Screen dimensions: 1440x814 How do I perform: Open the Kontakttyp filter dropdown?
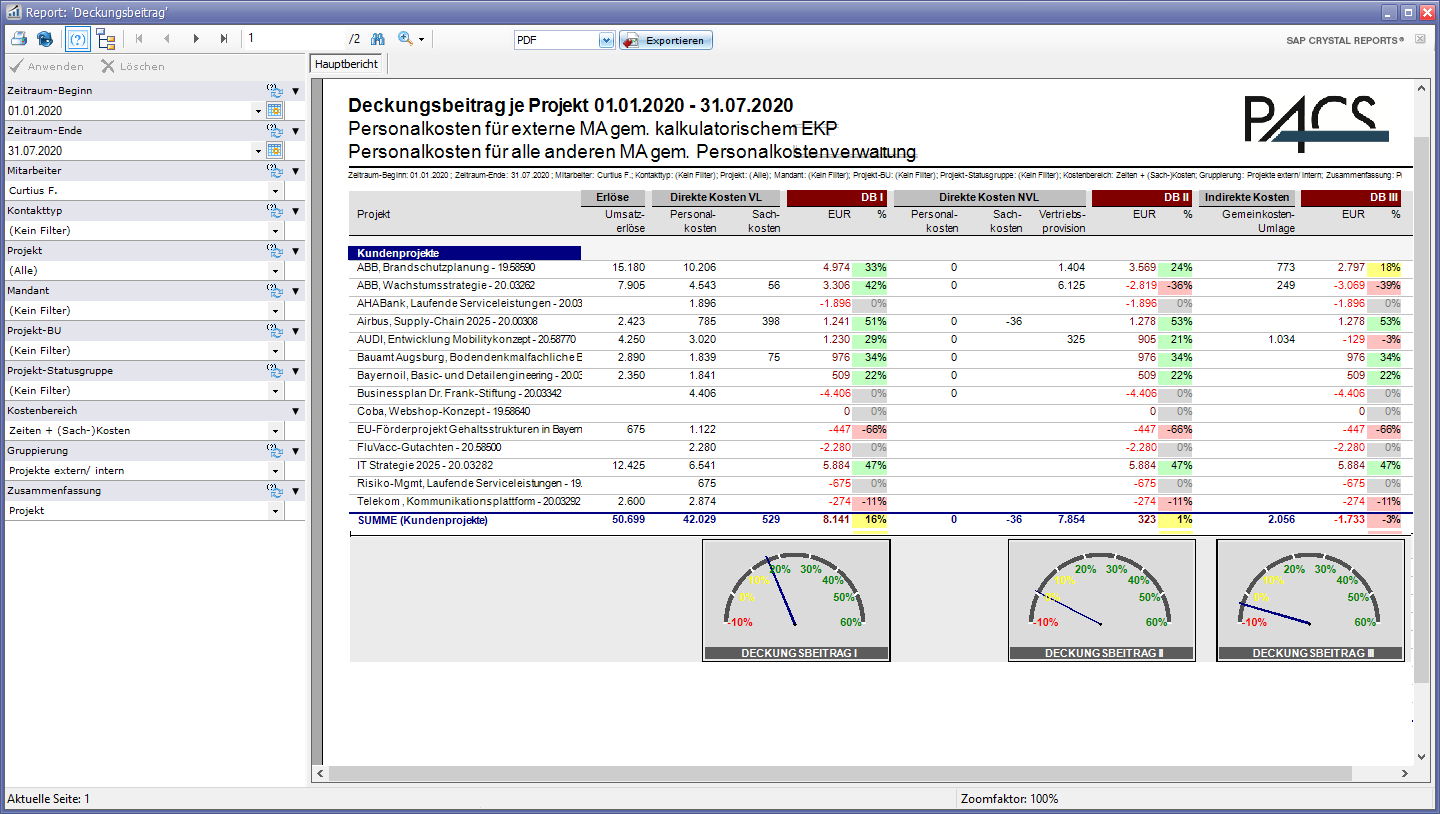point(275,231)
